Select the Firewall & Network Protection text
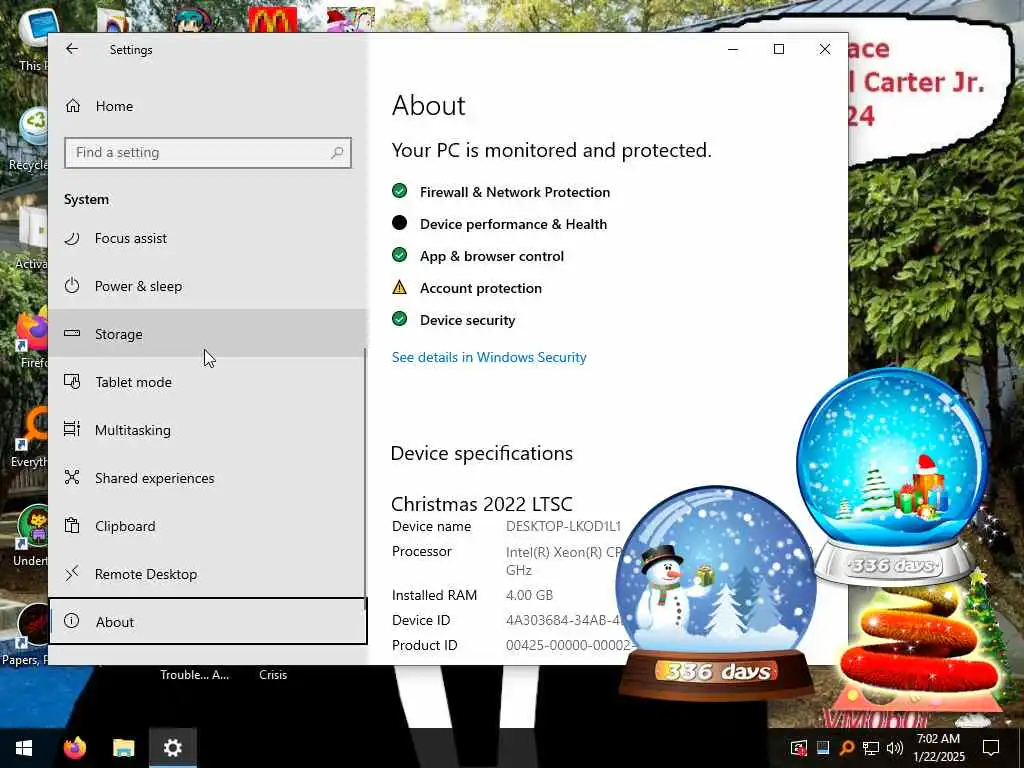The height and width of the screenshot is (768, 1024). pos(515,192)
